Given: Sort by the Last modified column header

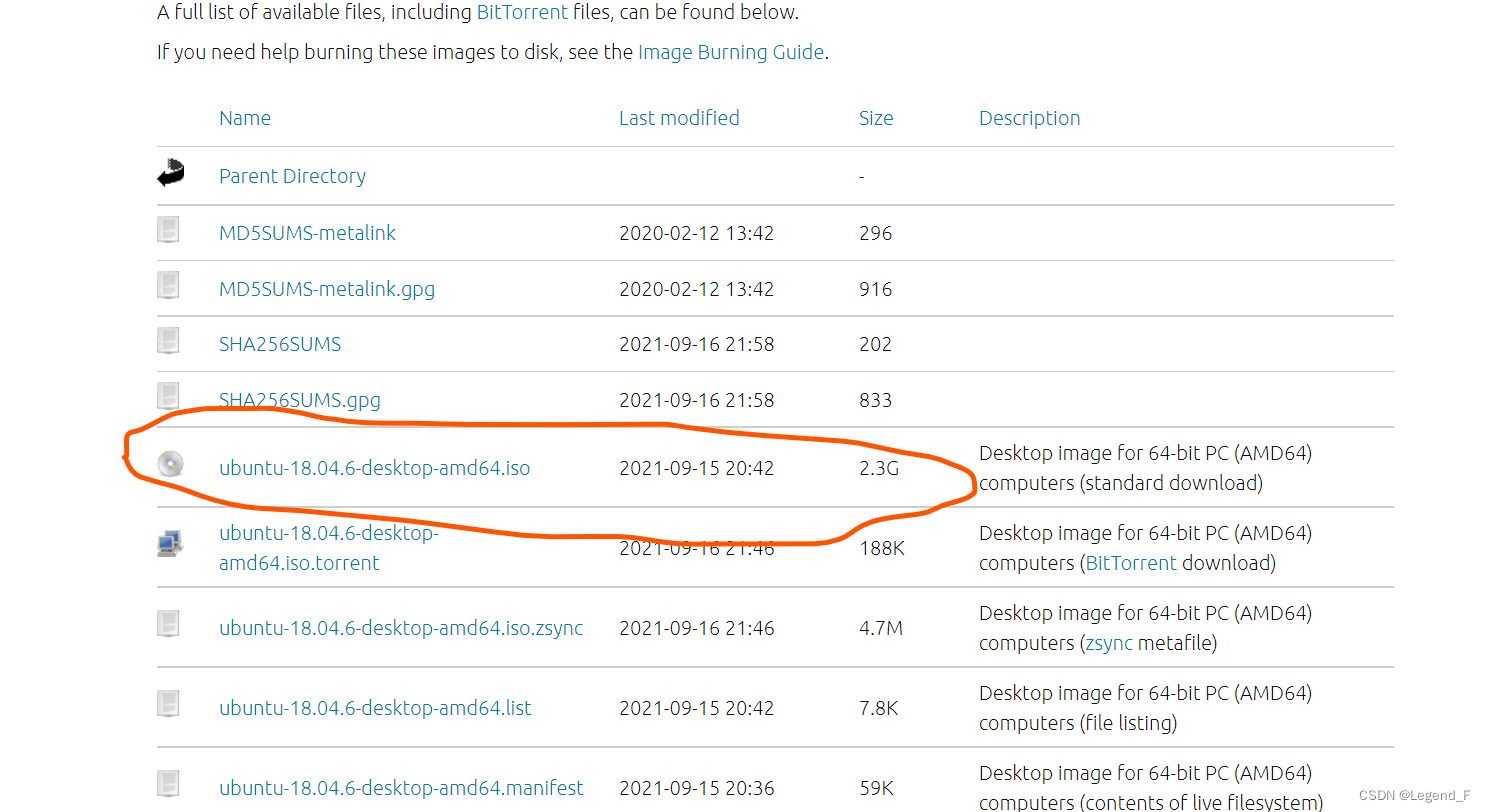Looking at the screenshot, I should pos(679,118).
